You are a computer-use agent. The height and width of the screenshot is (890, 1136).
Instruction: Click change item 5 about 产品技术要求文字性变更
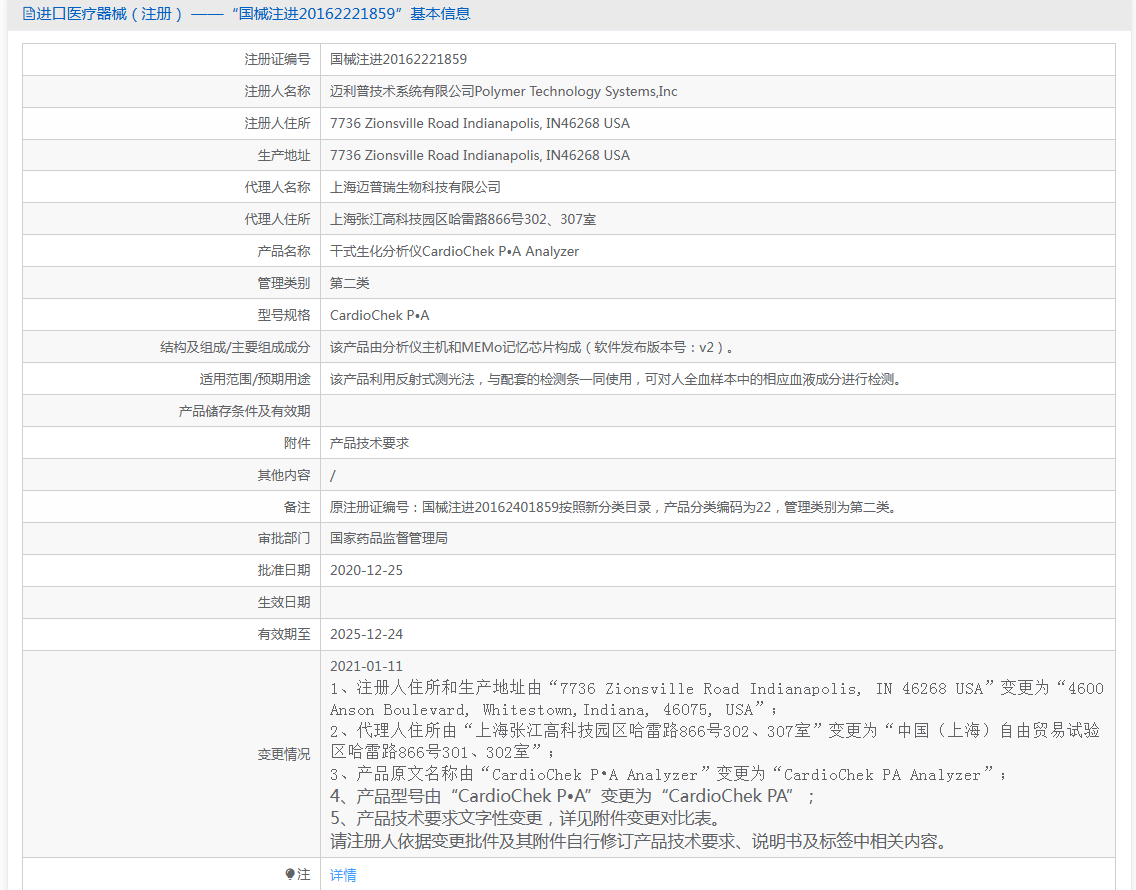pos(526,818)
